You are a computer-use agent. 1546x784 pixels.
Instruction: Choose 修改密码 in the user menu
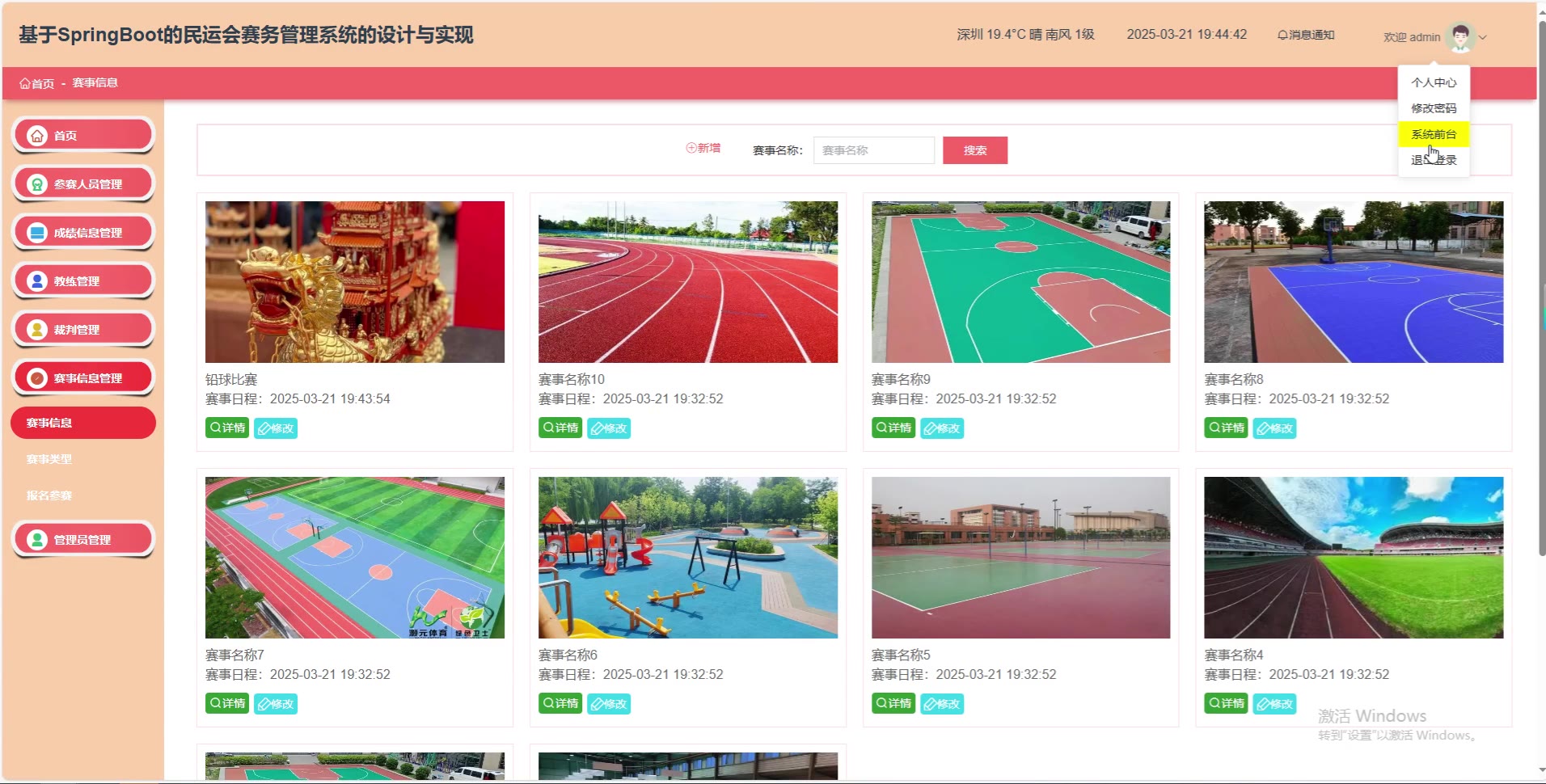[1434, 108]
